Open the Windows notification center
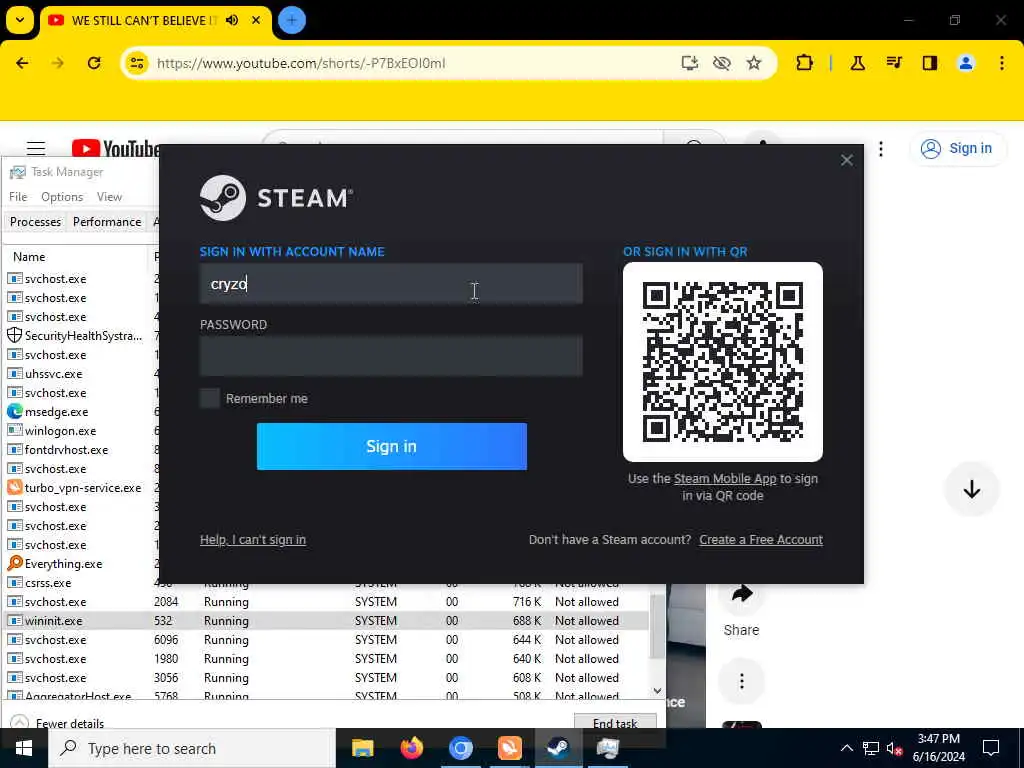The width and height of the screenshot is (1024, 768). [x=991, y=748]
